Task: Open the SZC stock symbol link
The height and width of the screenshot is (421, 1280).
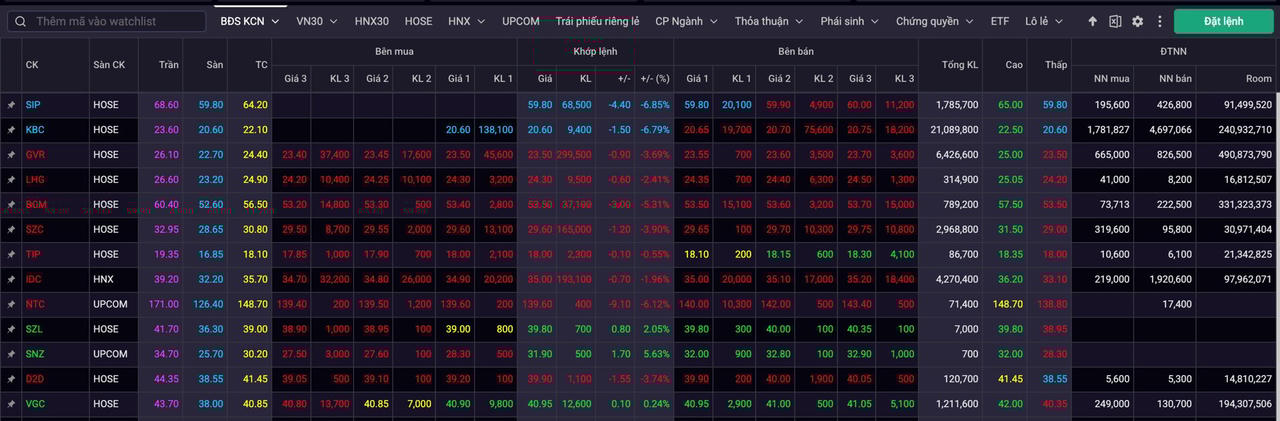Action: [x=35, y=229]
